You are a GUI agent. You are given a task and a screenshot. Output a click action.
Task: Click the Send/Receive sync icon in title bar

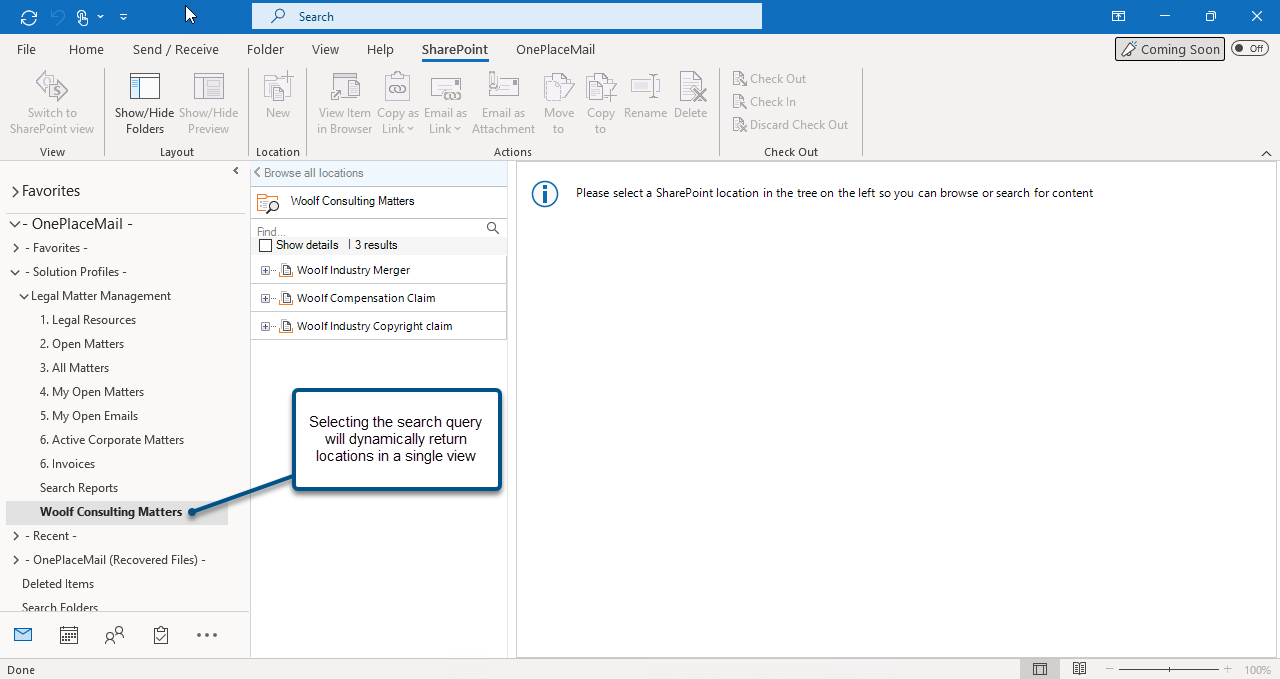tap(28, 17)
